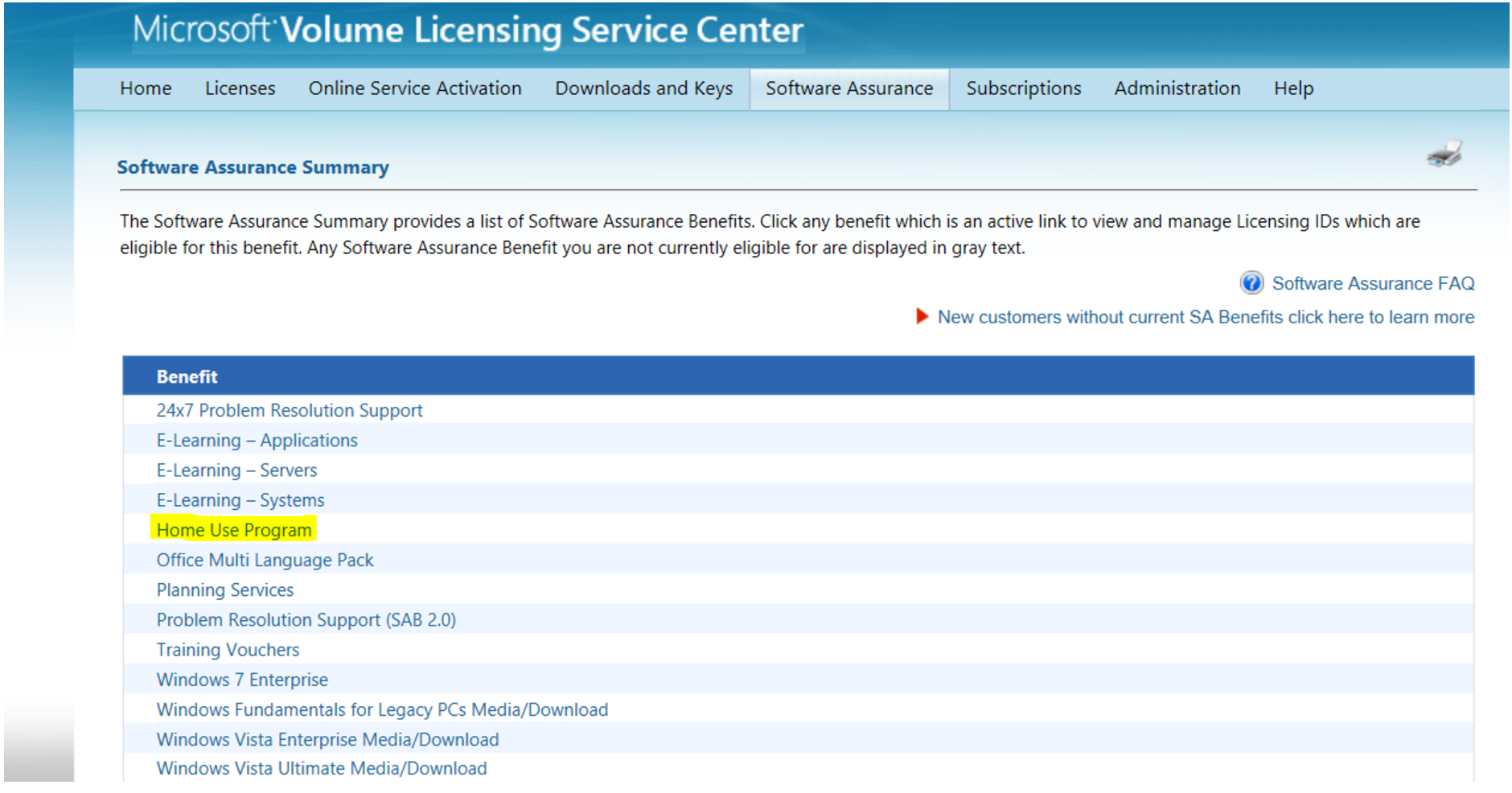
Task: Open Downloads and Keys tab
Action: pyautogui.click(x=643, y=88)
